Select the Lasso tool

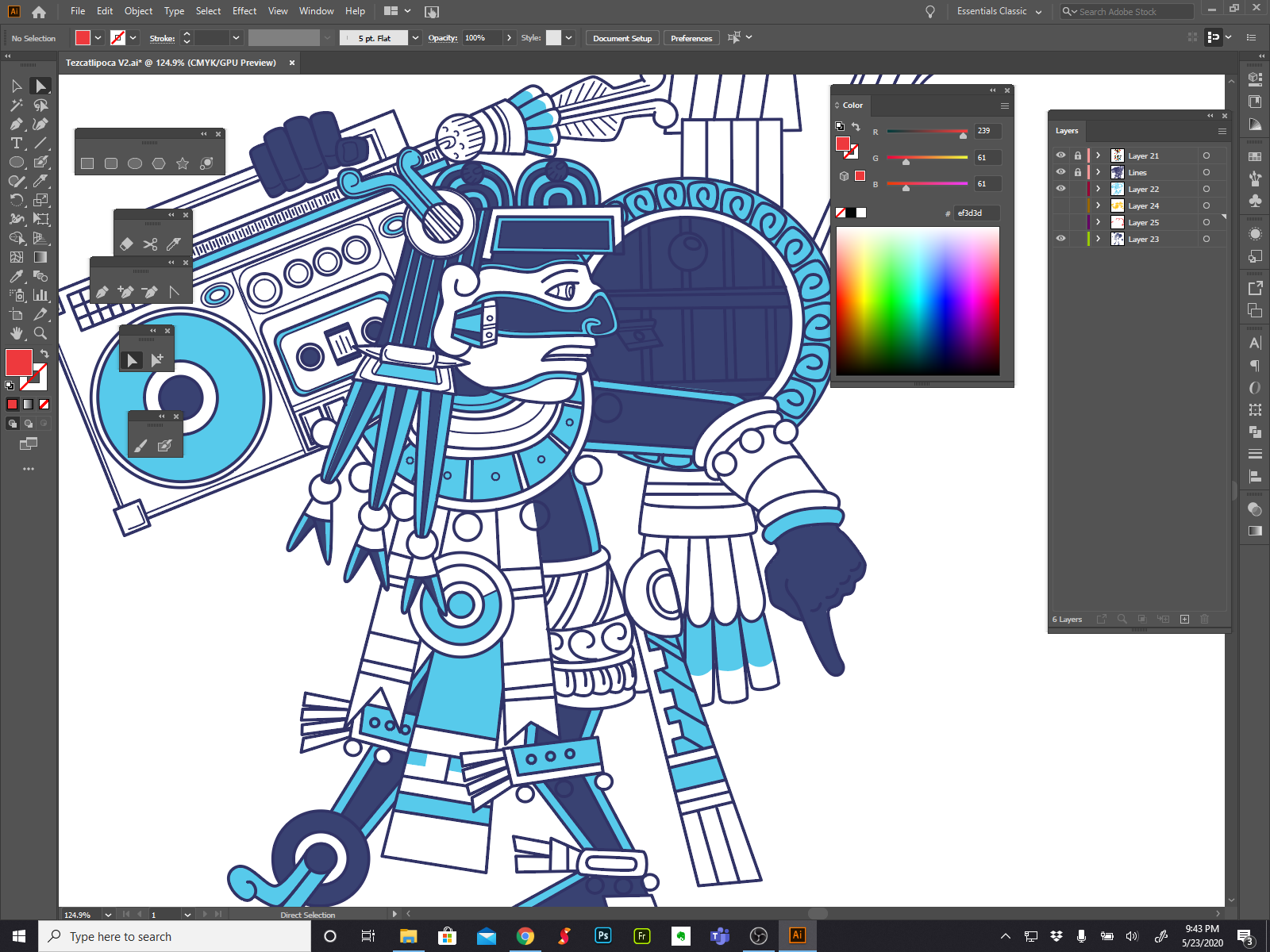point(40,105)
